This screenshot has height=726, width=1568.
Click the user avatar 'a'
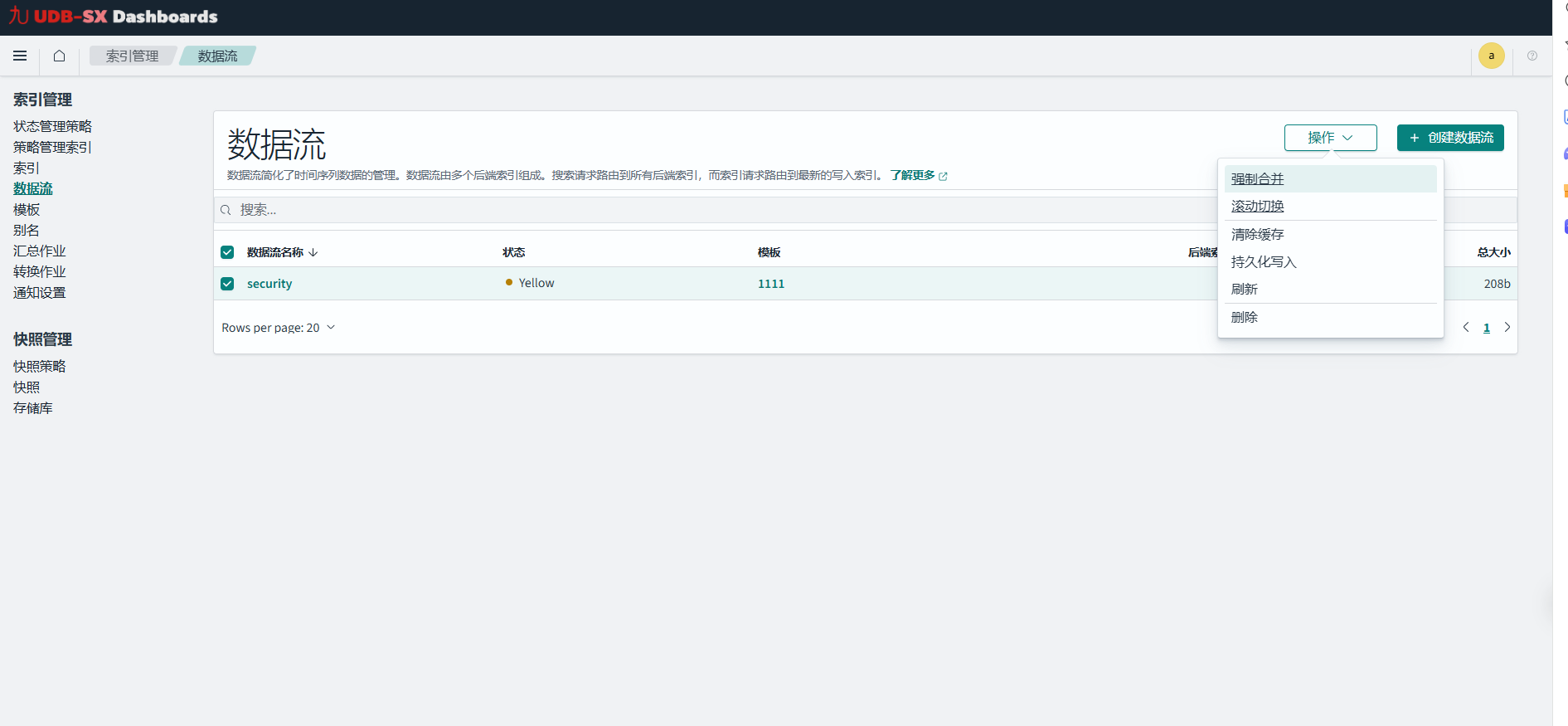coord(1491,56)
